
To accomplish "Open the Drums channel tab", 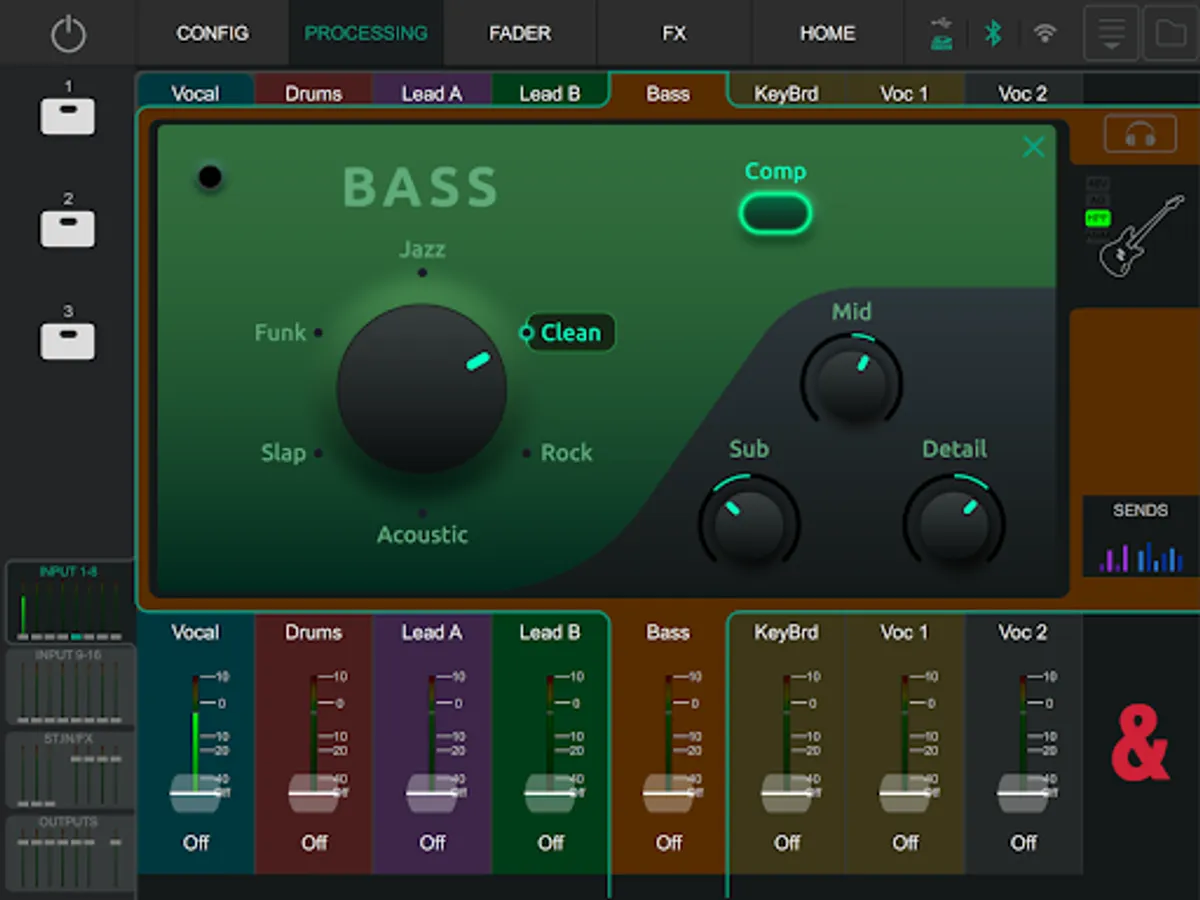I will [313, 93].
